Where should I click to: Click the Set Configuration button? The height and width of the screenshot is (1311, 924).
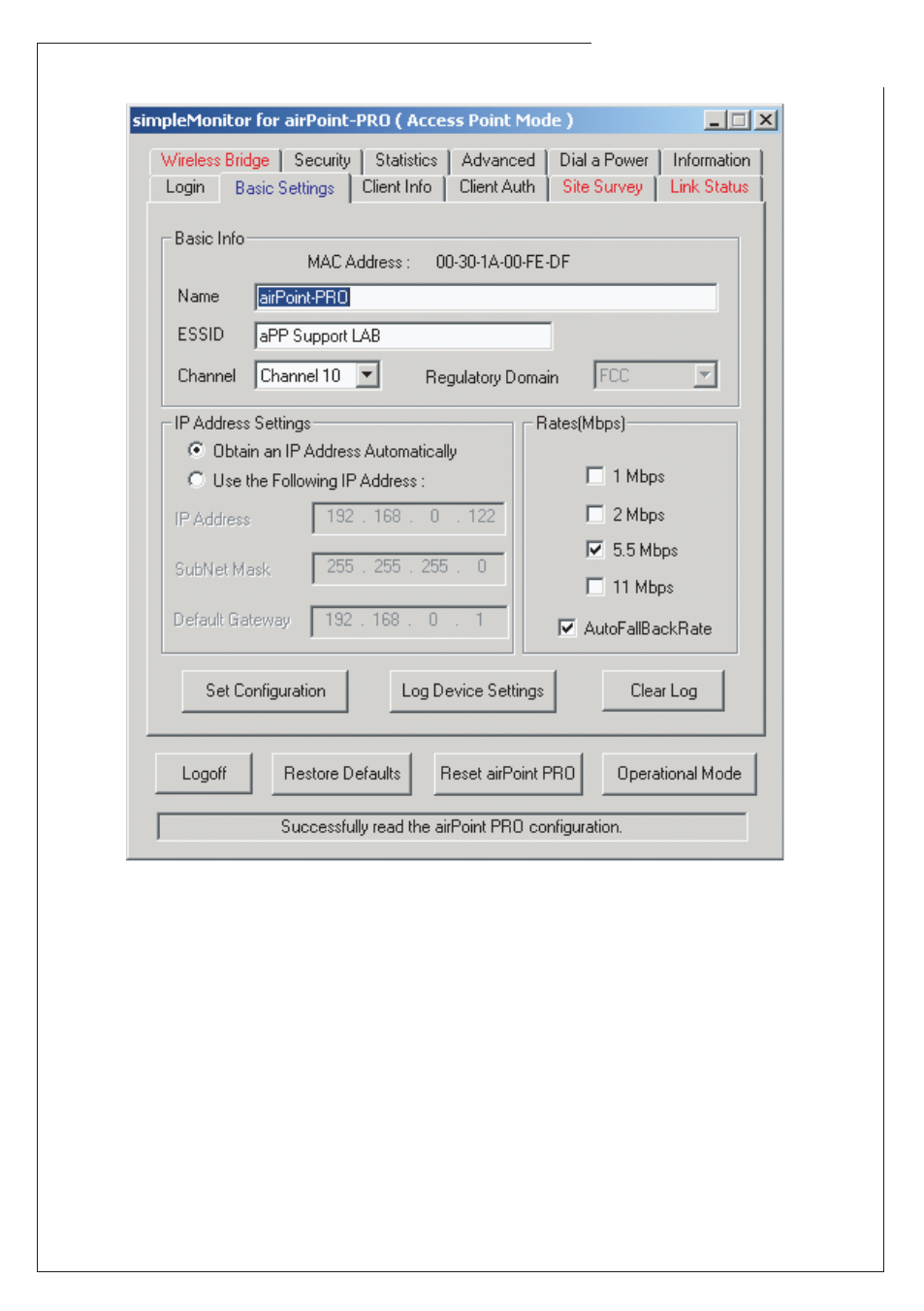pos(265,691)
